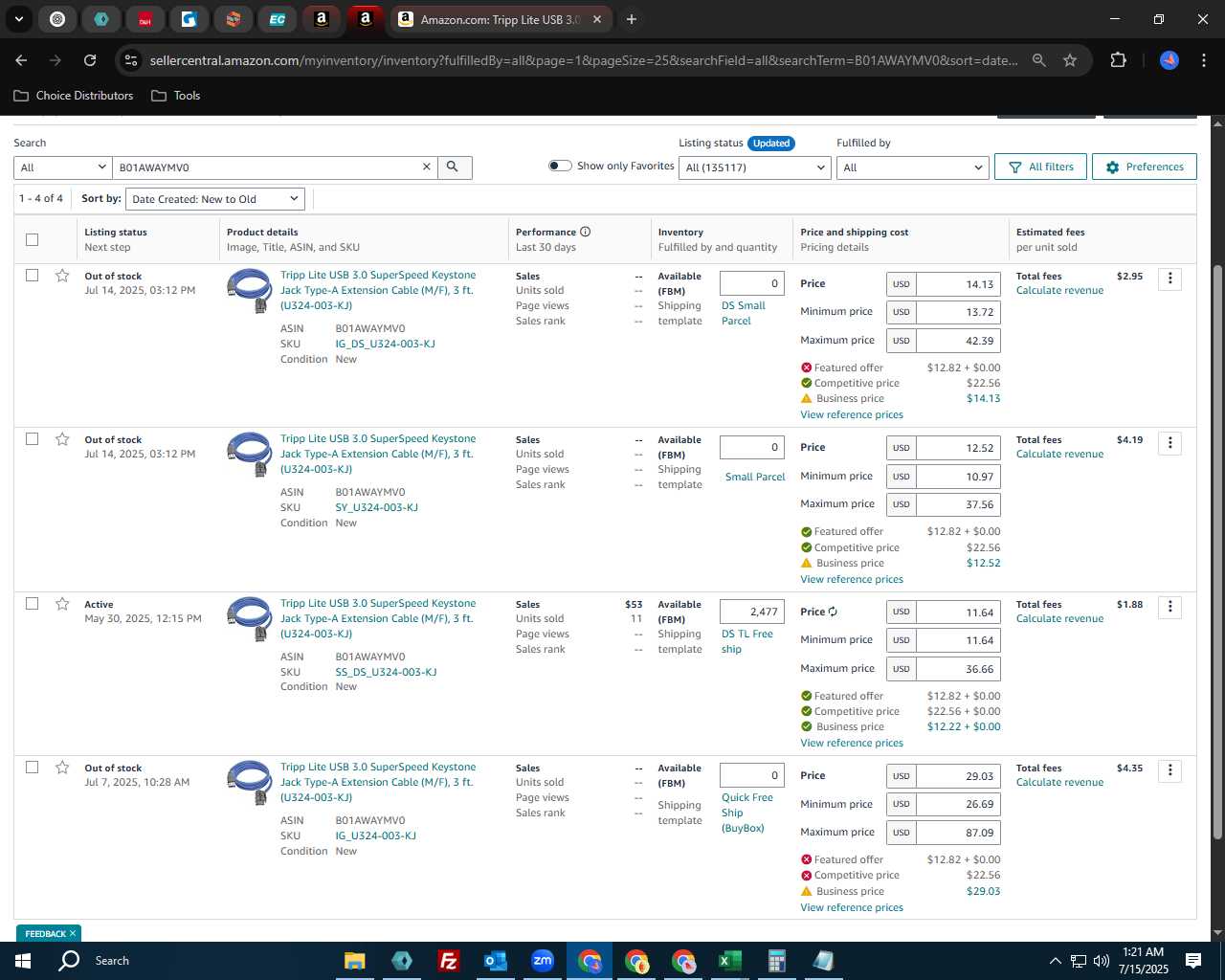Click the Performance column info icon
1225x980 pixels.
coord(586,232)
